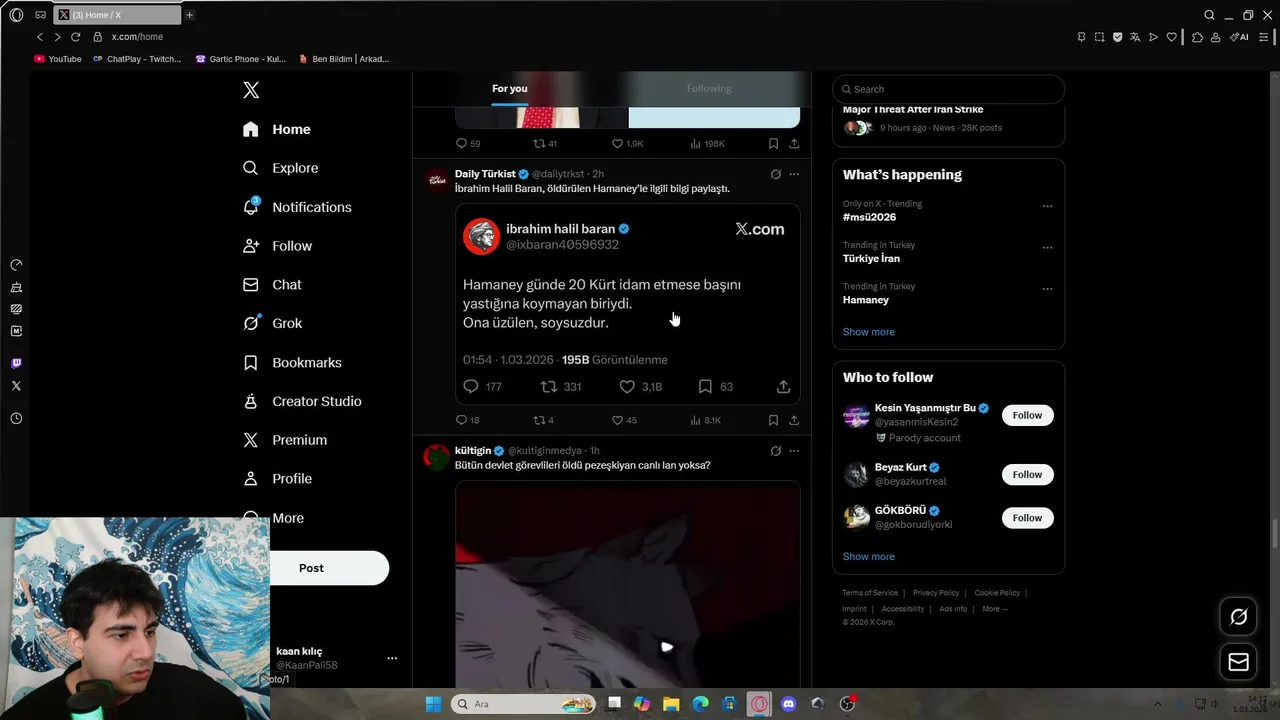Open Chat in sidebar
Screen dimensions: 1280x720
pos(273,285)
